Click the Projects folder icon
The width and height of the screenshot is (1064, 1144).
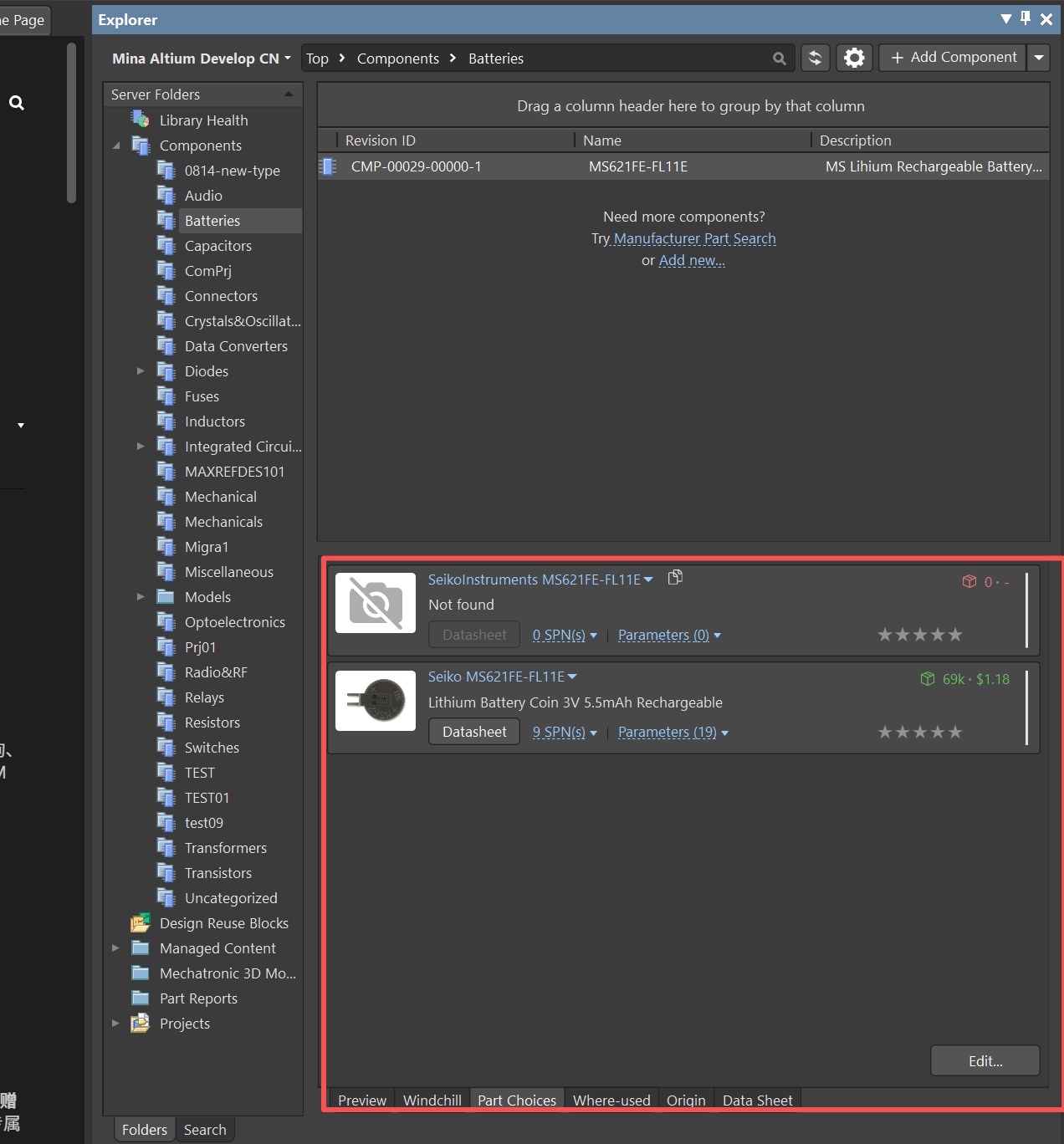pyautogui.click(x=140, y=1023)
